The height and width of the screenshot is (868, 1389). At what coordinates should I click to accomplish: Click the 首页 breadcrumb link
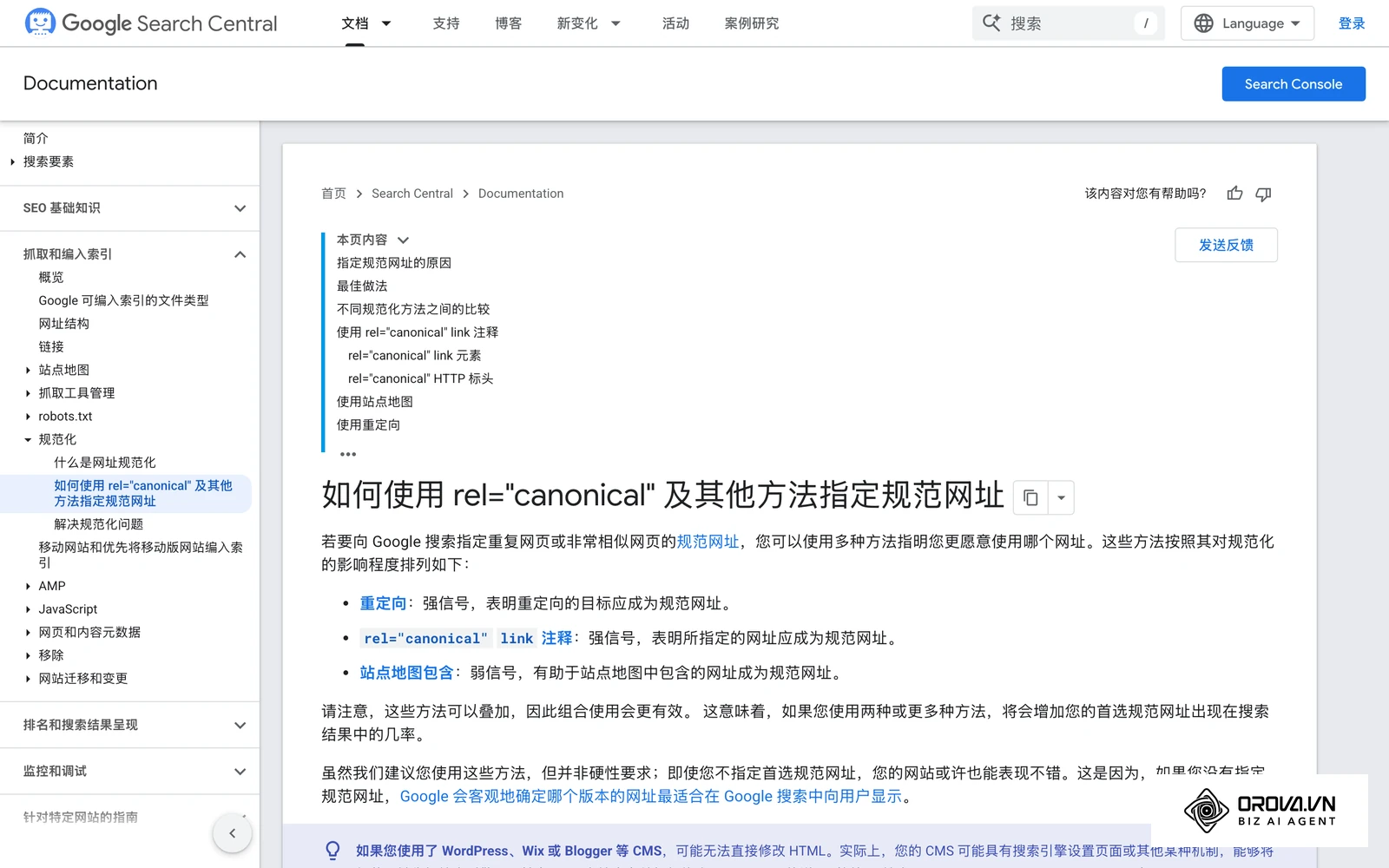tap(333, 194)
